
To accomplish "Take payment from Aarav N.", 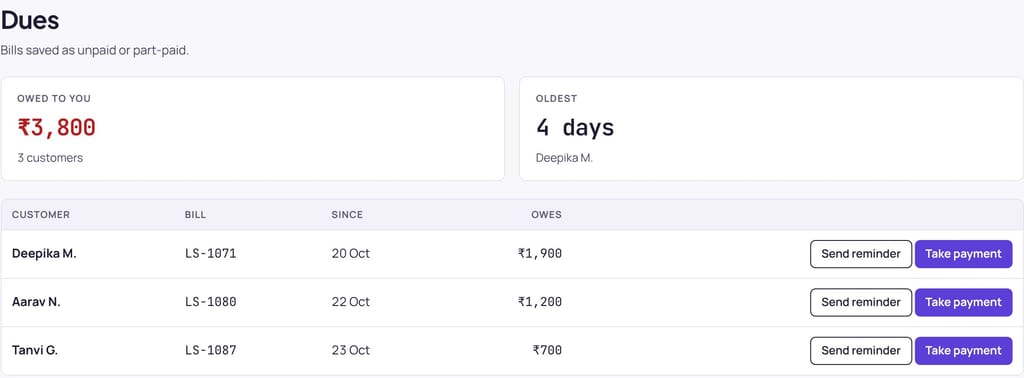I will (963, 302).
